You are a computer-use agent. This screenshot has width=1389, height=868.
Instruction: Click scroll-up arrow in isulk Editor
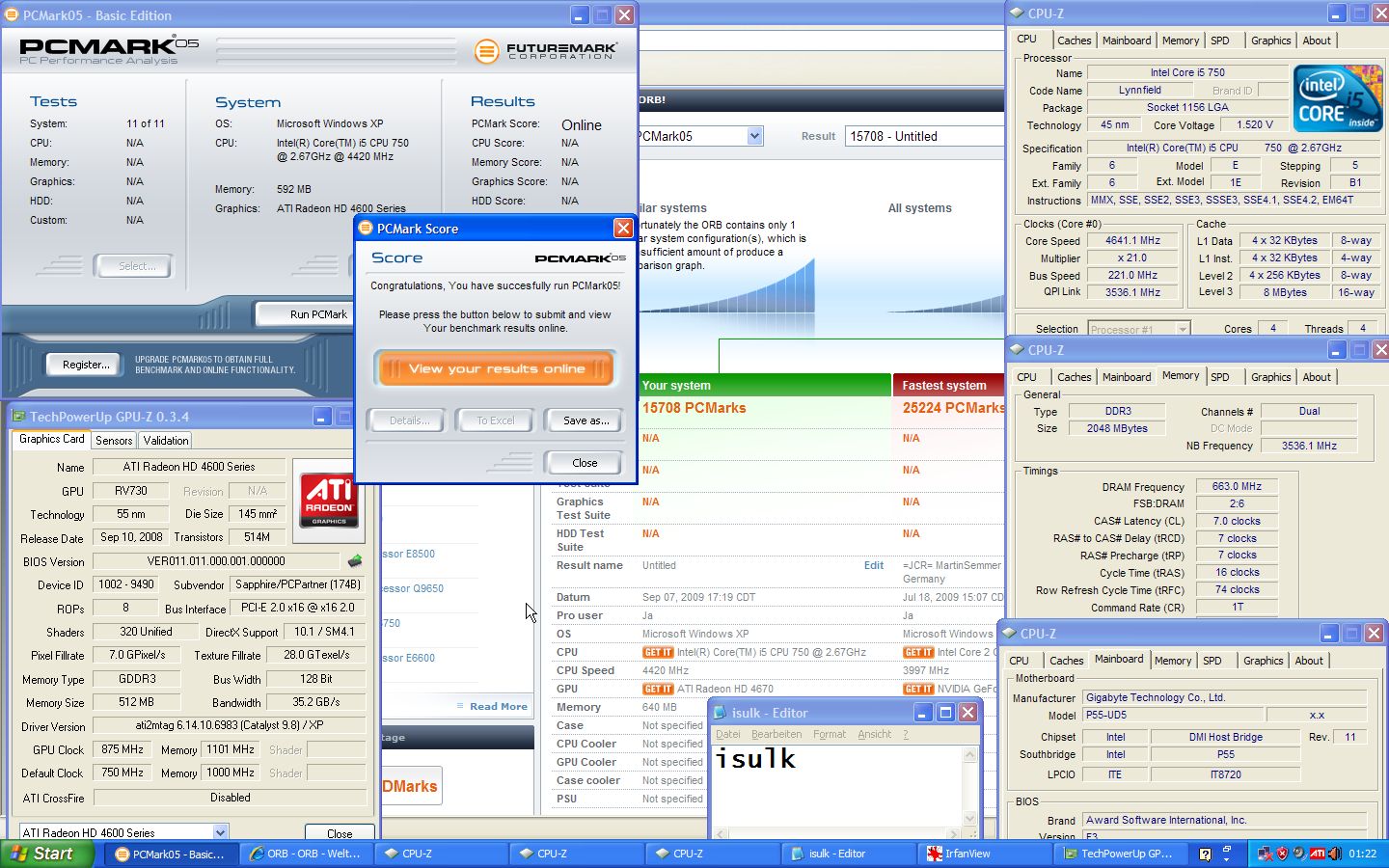click(x=970, y=755)
